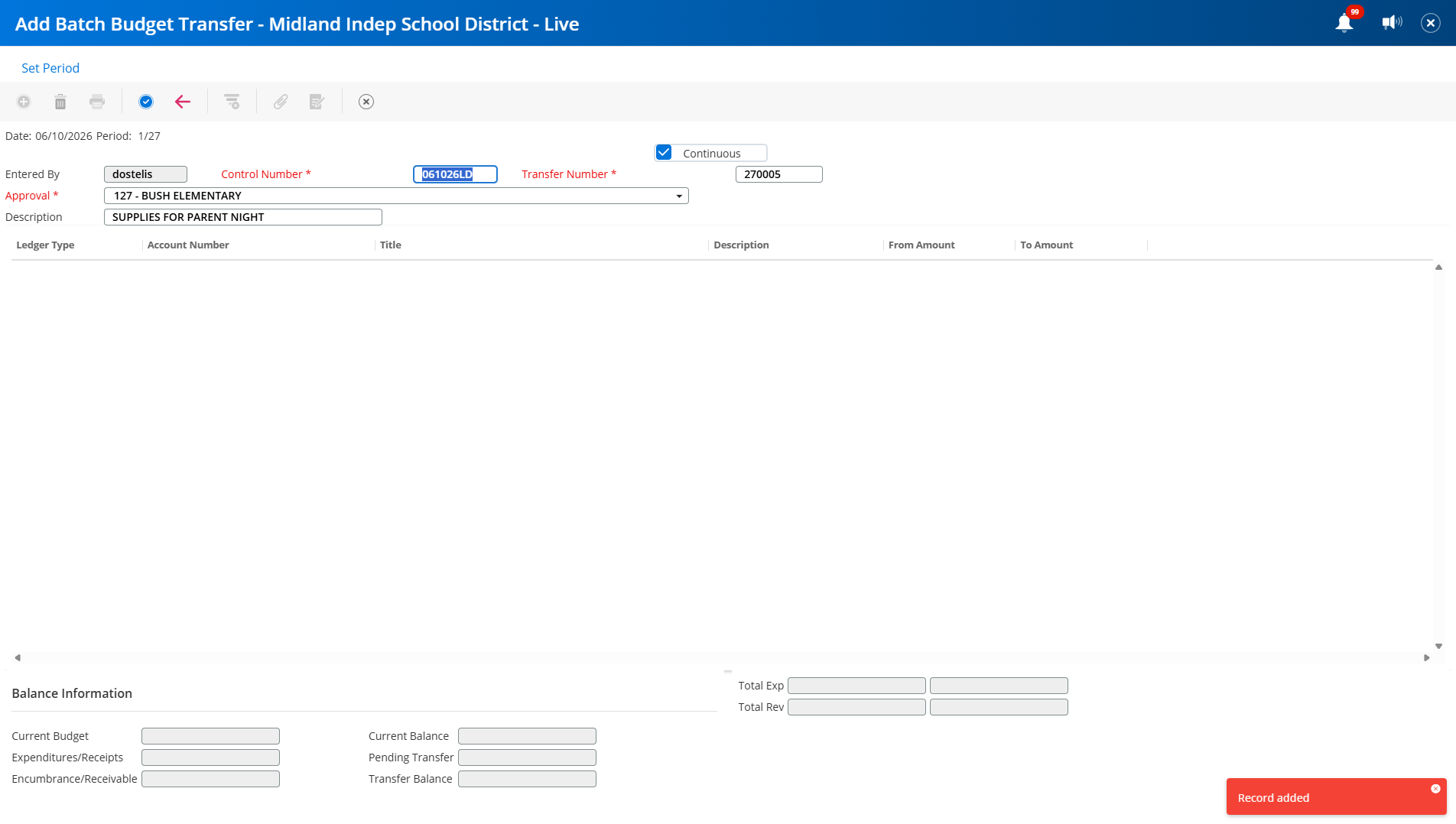The image size is (1456, 824).
Task: Click the add record plus icon
Action: [24, 102]
